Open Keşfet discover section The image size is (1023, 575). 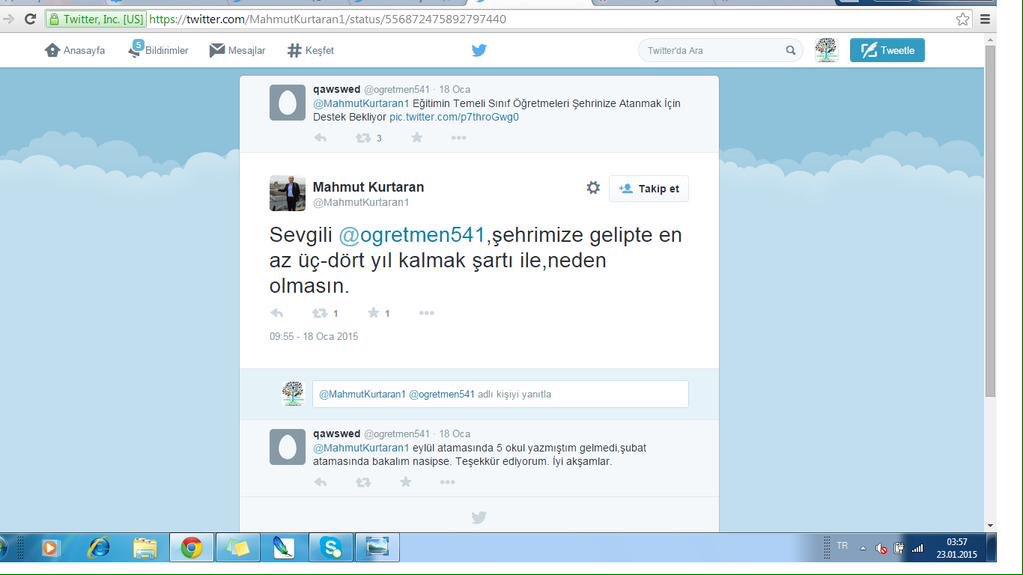click(x=311, y=50)
